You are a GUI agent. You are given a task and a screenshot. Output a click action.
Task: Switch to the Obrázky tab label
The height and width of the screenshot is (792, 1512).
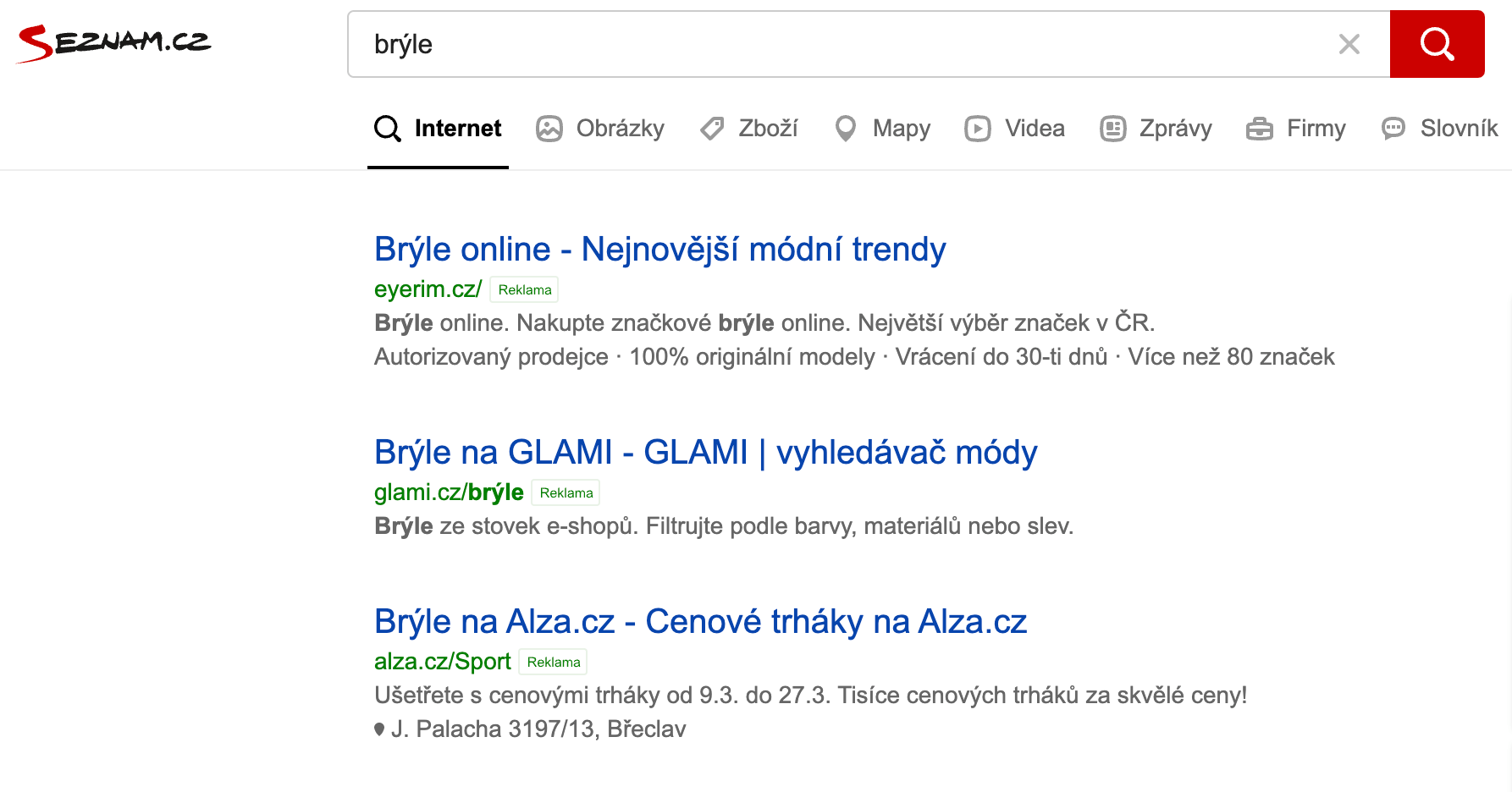click(621, 129)
